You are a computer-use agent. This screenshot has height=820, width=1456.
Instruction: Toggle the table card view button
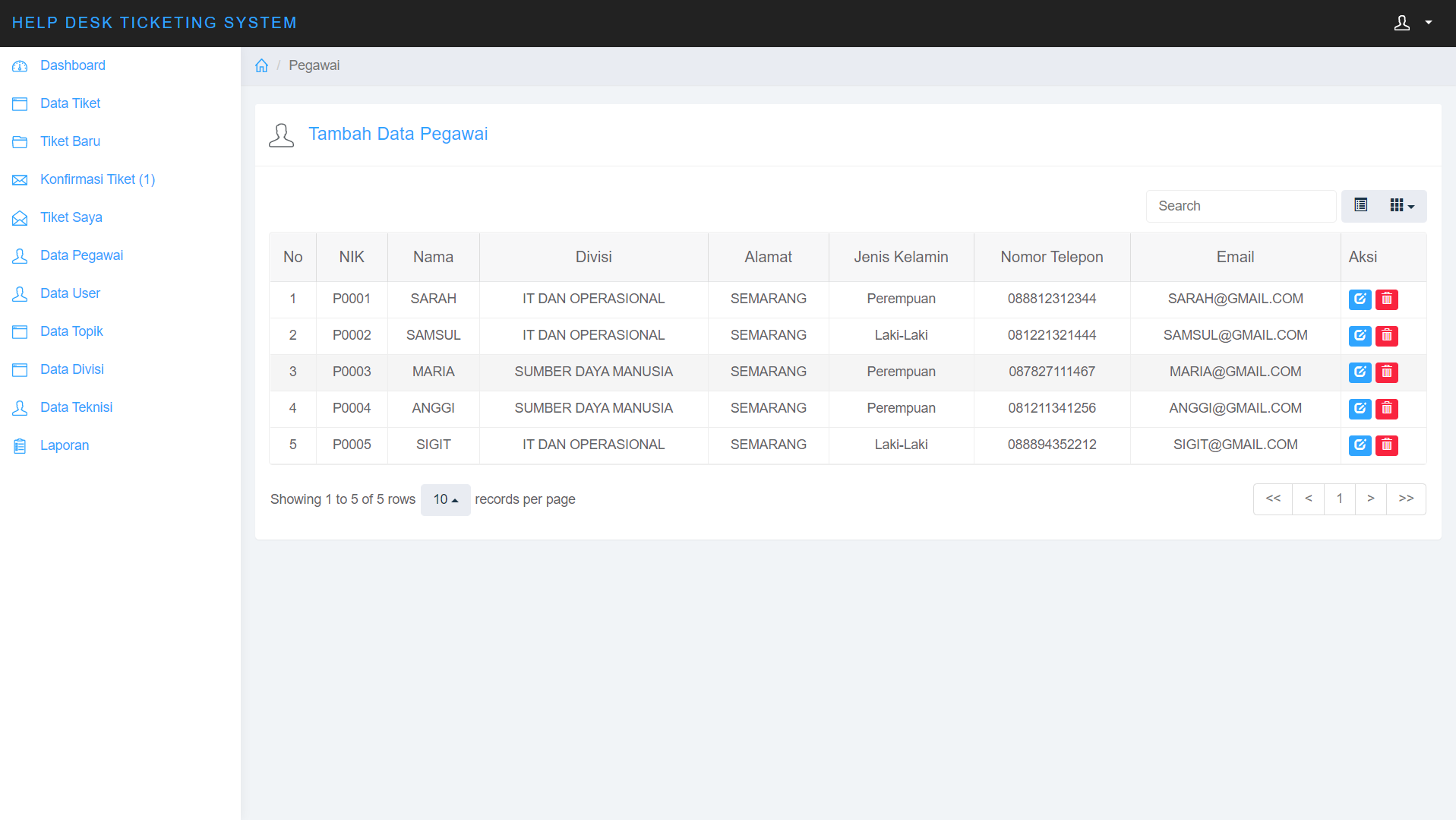pyautogui.click(x=1360, y=206)
